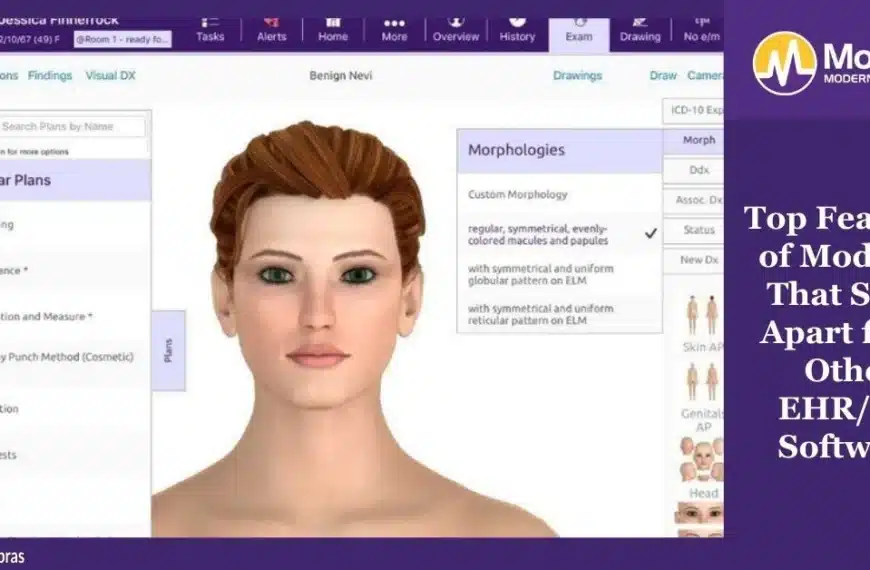870x570 pixels.
Task: Open the Tasks toolbar item
Action: (210, 31)
